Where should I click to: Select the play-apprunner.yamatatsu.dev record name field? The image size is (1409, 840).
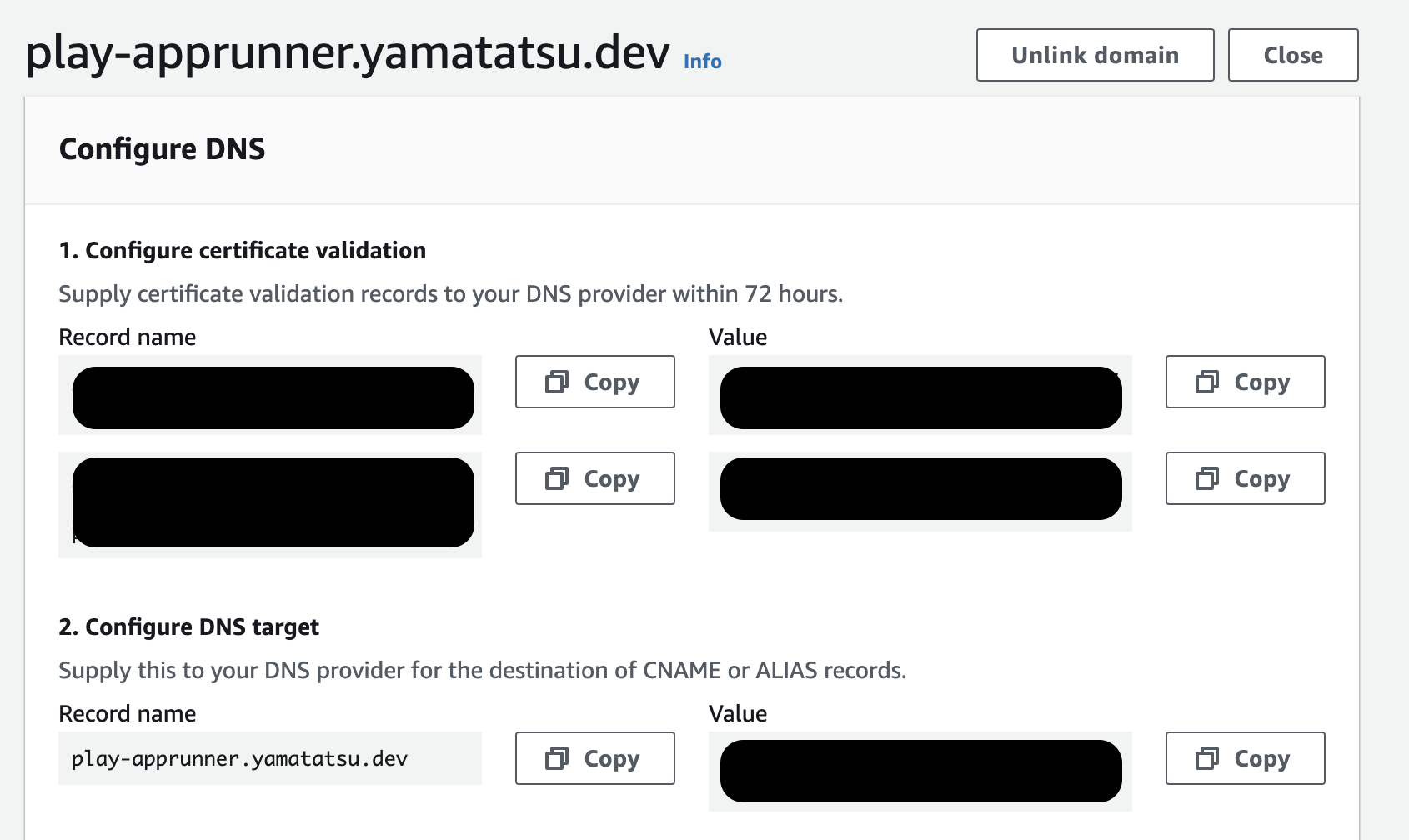pos(268,758)
